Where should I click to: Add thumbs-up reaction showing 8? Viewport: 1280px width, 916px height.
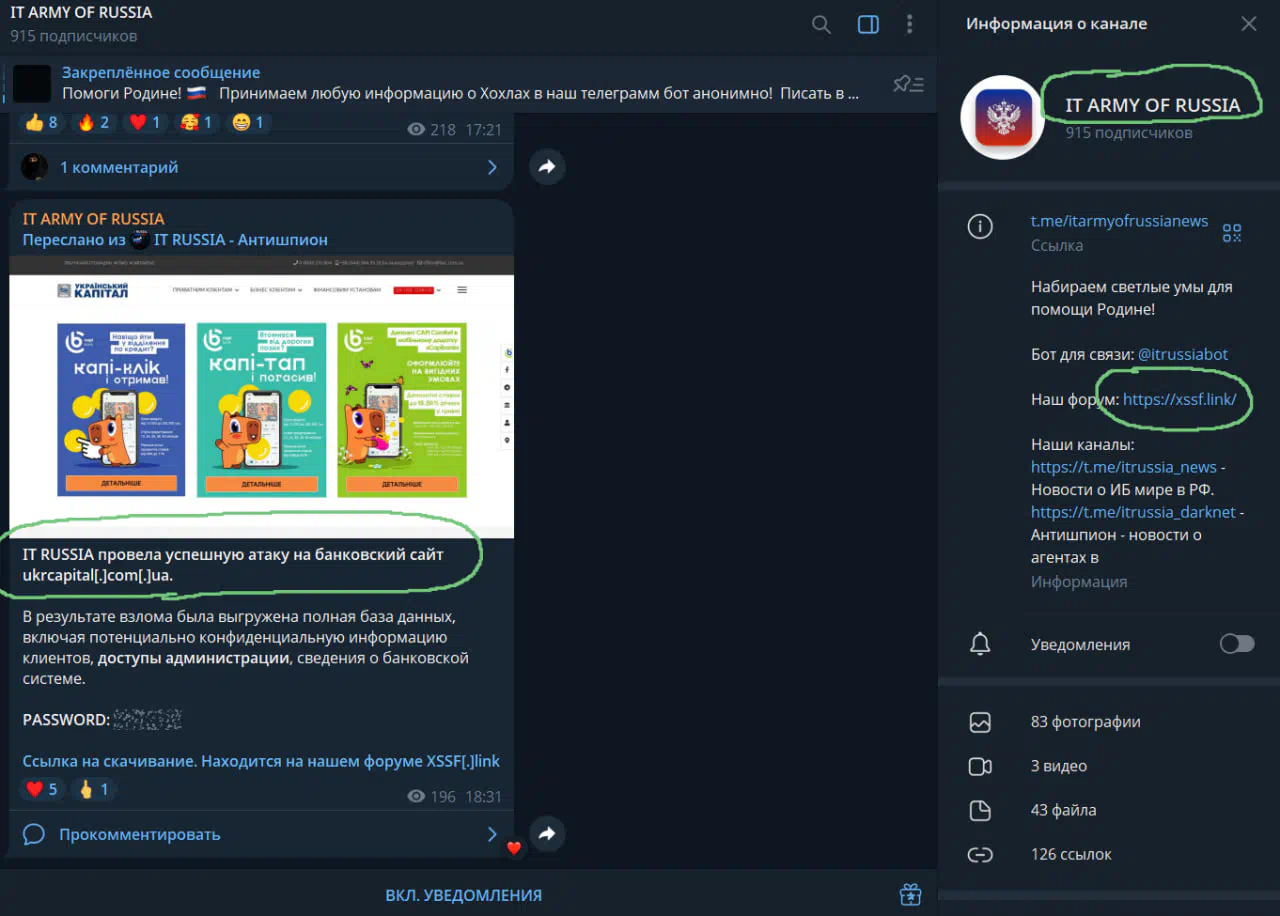[41, 123]
